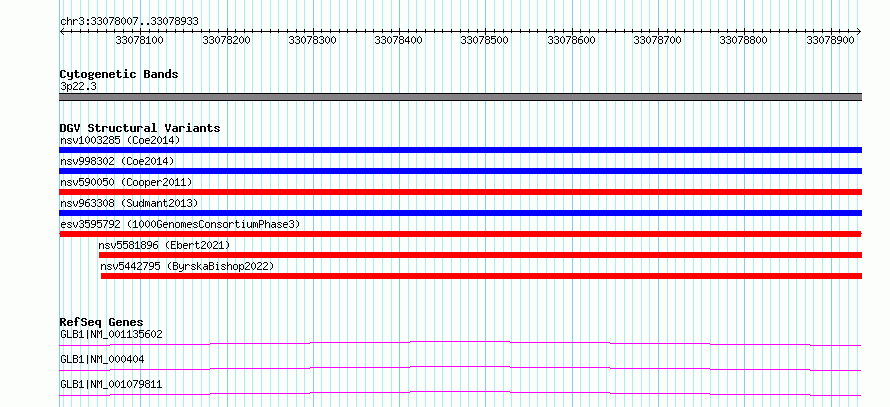Click the magenta intron line of NM_000404

point(460,368)
